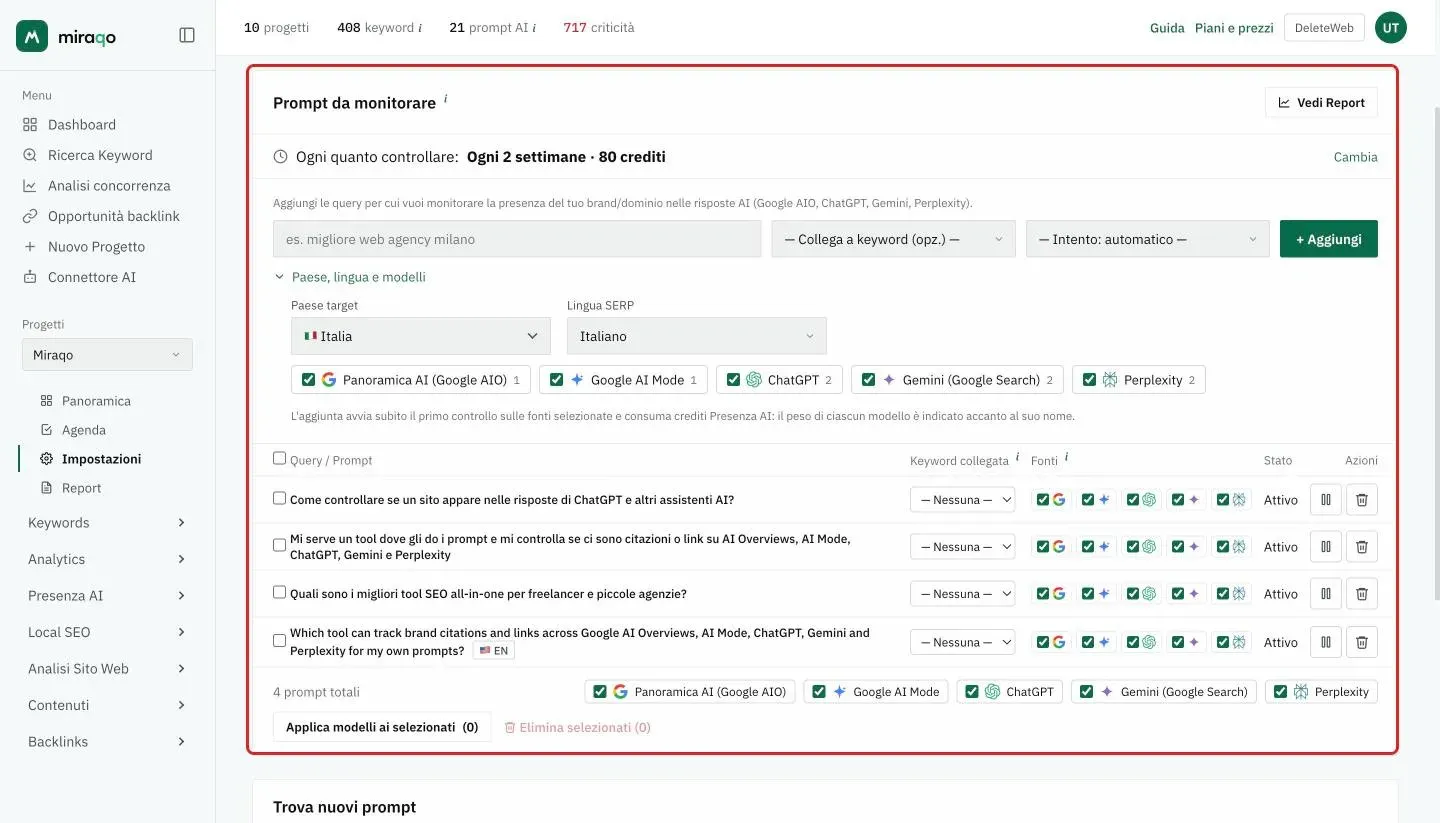This screenshot has width=1440, height=823.
Task: Uncheck Perplexity model with weight 2
Action: (x=1089, y=380)
